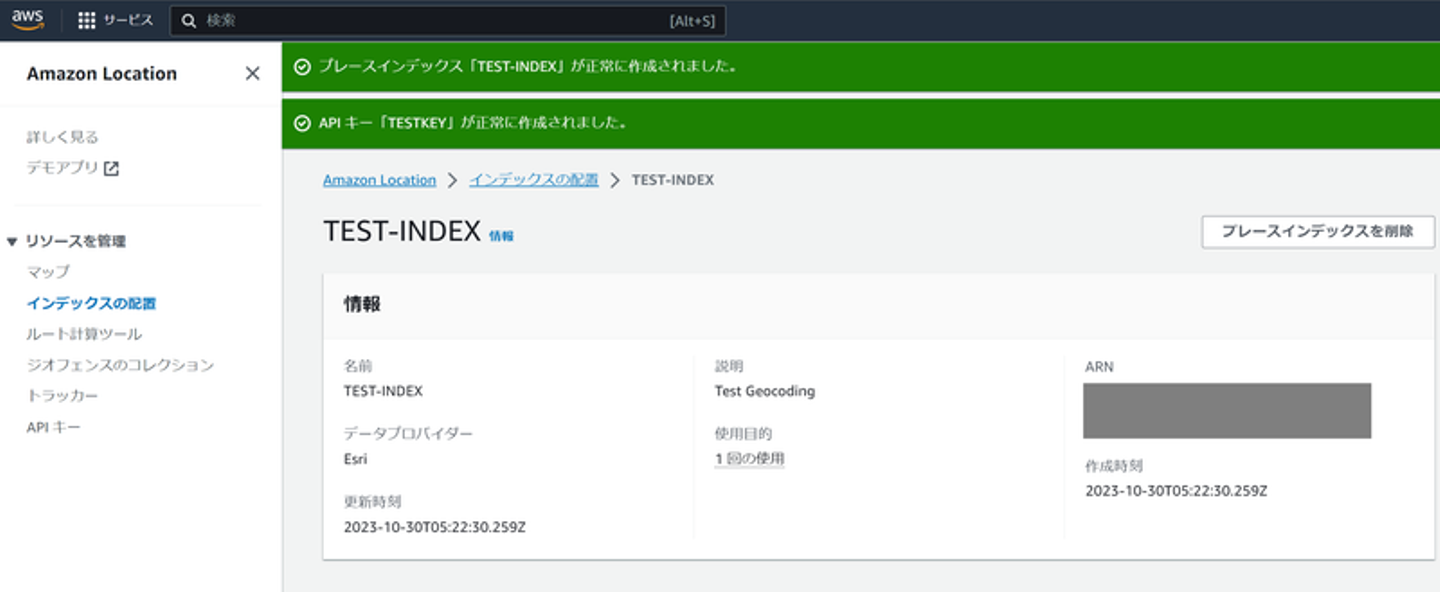This screenshot has height=592, width=1440.
Task: Focus the top search field
Action: coord(447,21)
